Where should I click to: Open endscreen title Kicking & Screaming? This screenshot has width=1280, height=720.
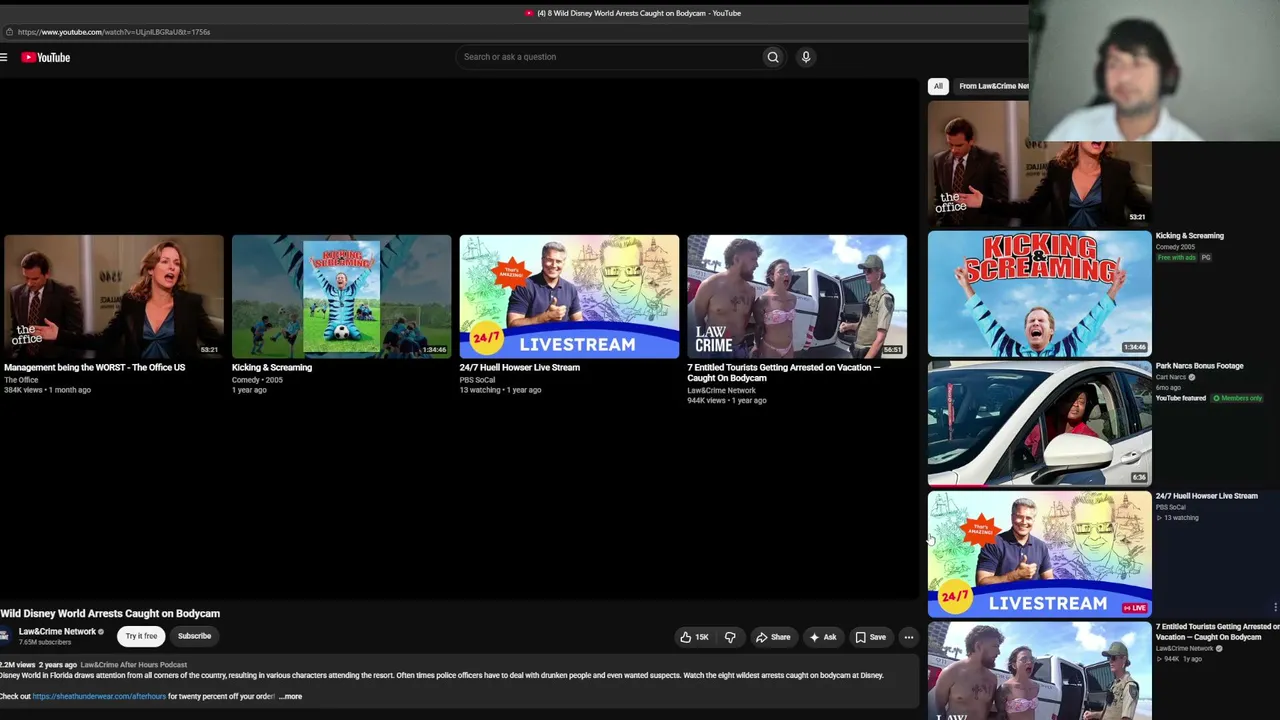point(272,368)
